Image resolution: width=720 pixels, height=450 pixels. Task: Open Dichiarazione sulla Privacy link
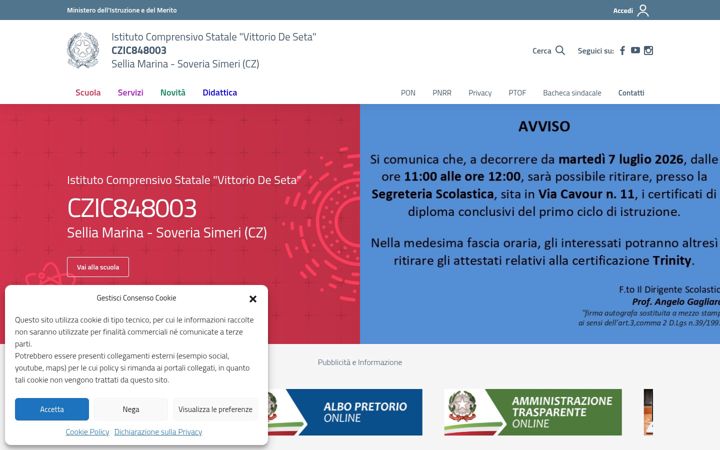(x=158, y=432)
